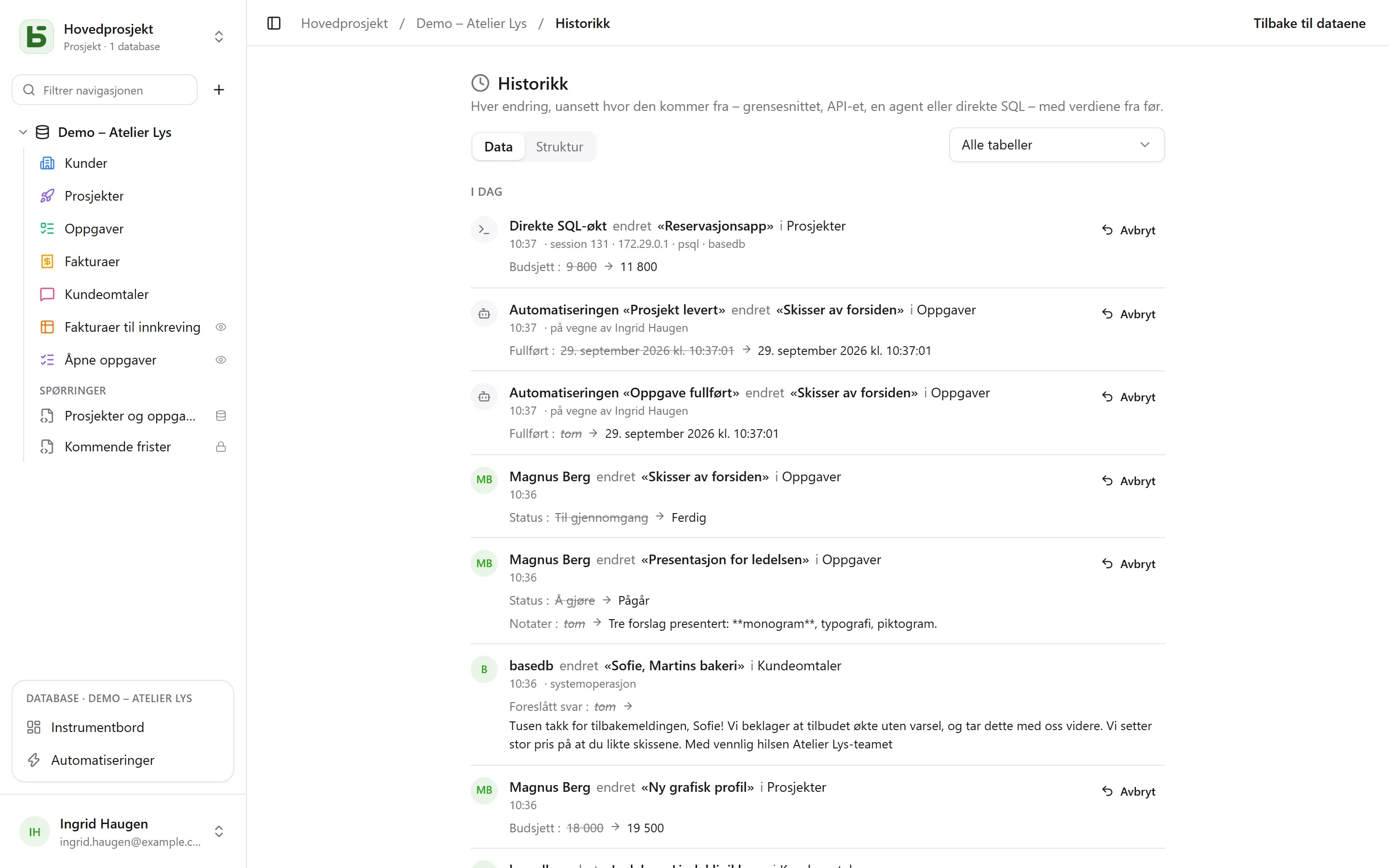The height and width of the screenshot is (868, 1389).
Task: Open Instrumentbord
Action: (x=97, y=727)
